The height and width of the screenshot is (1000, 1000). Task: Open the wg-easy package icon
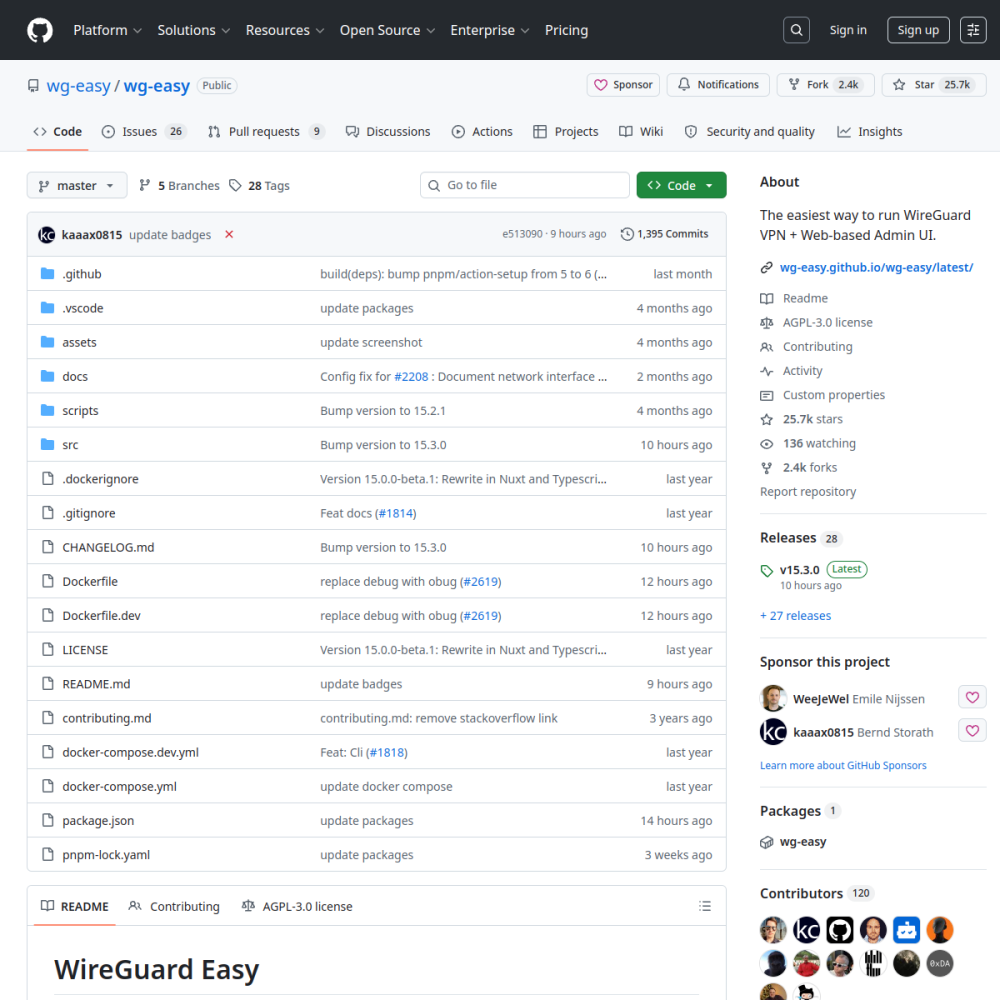767,842
